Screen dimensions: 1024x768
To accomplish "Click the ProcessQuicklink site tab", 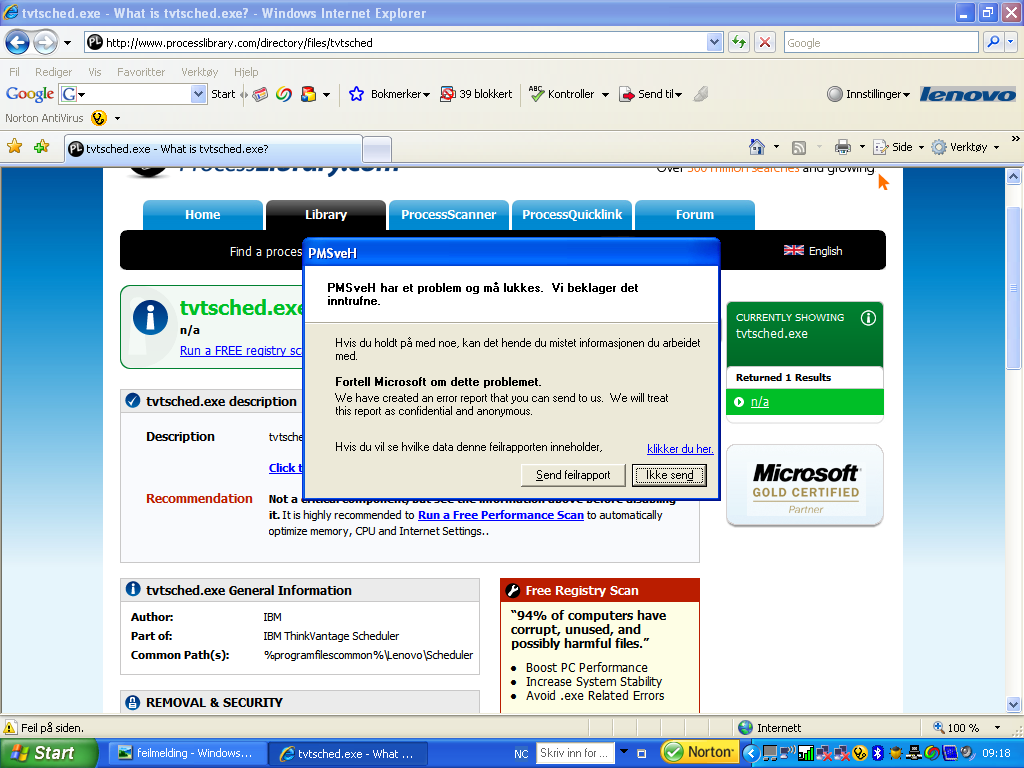I will (572, 215).
